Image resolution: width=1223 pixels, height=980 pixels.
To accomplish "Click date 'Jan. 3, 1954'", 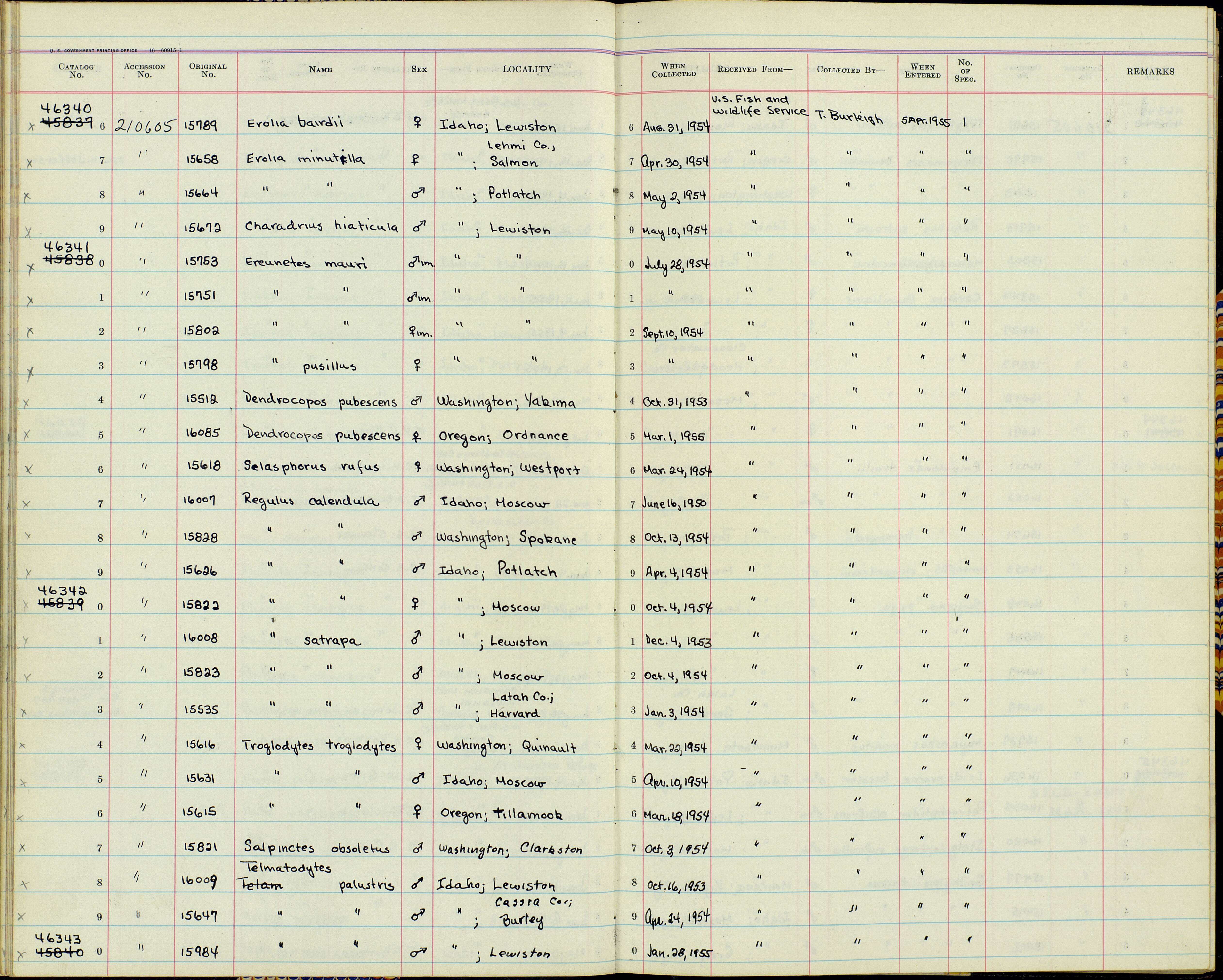I will point(674,711).
